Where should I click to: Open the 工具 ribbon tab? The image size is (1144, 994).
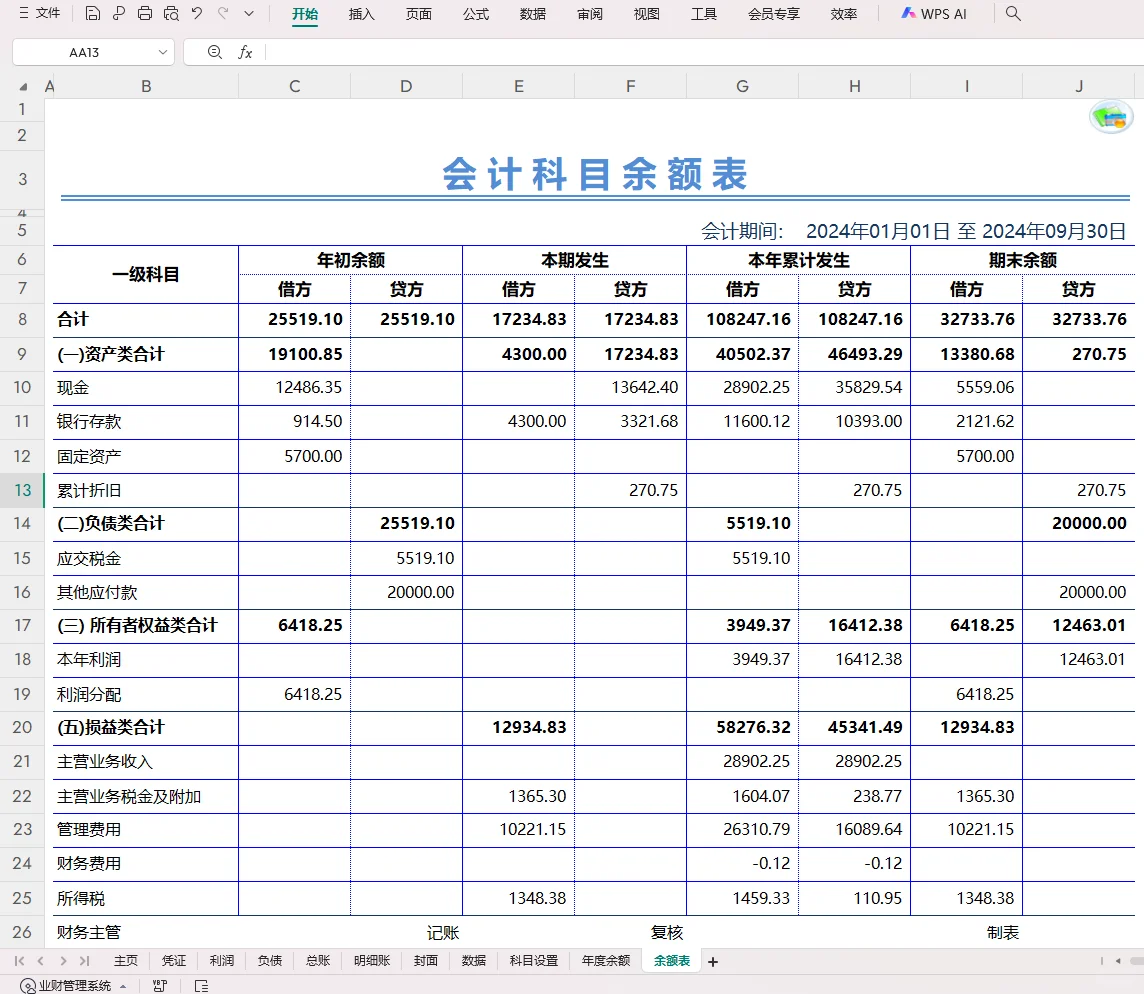click(703, 14)
